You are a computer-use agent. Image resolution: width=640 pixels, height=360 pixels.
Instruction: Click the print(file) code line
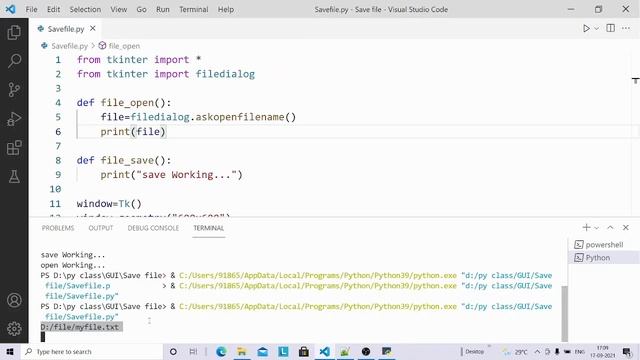click(x=133, y=131)
